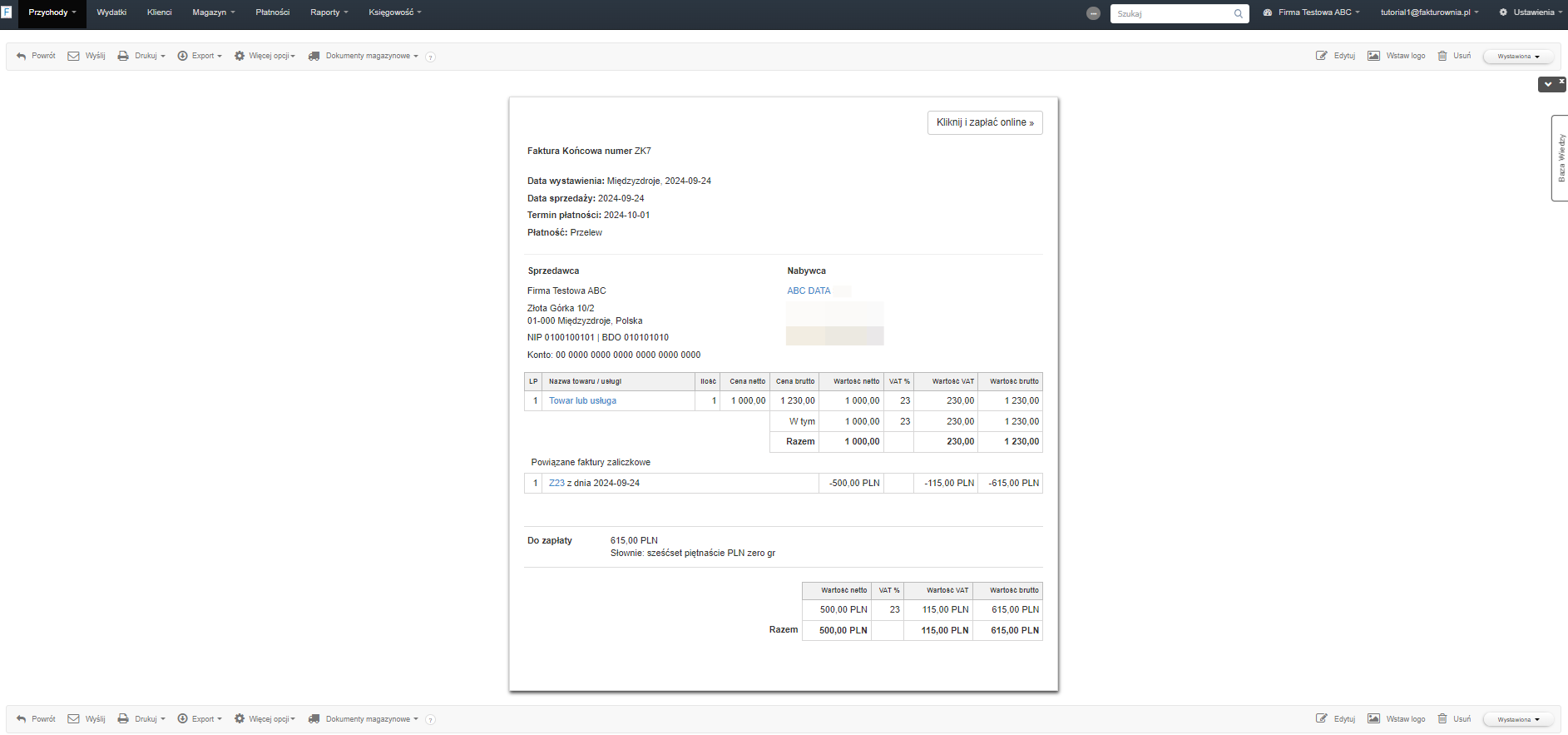Open the Wydatki menu

pos(111,12)
